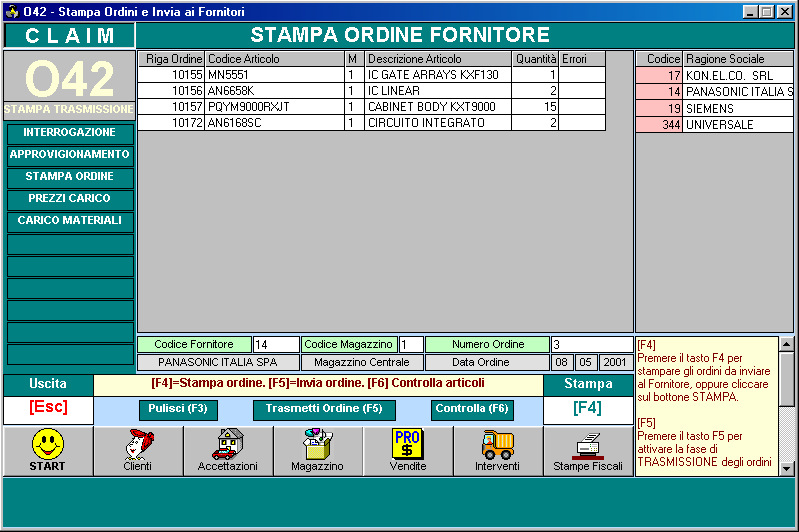Select the INTERROGAZIONE menu item

[x=70, y=134]
